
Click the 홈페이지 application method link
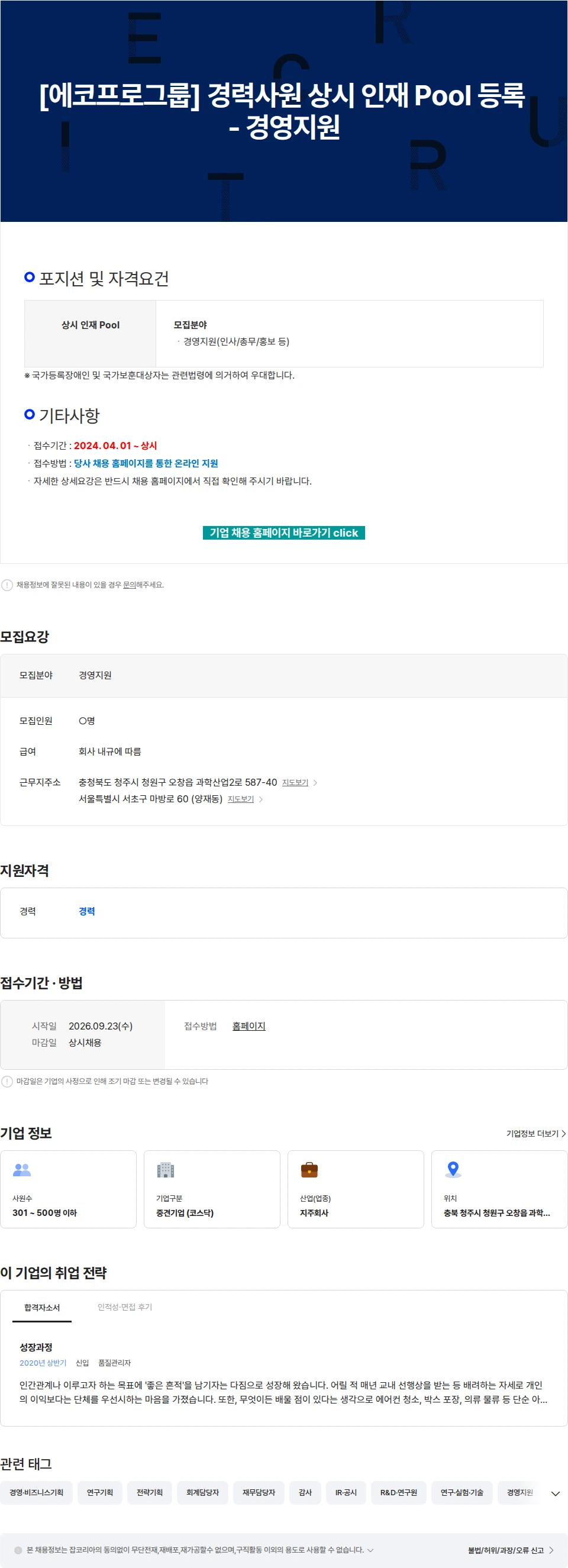coord(249,1025)
